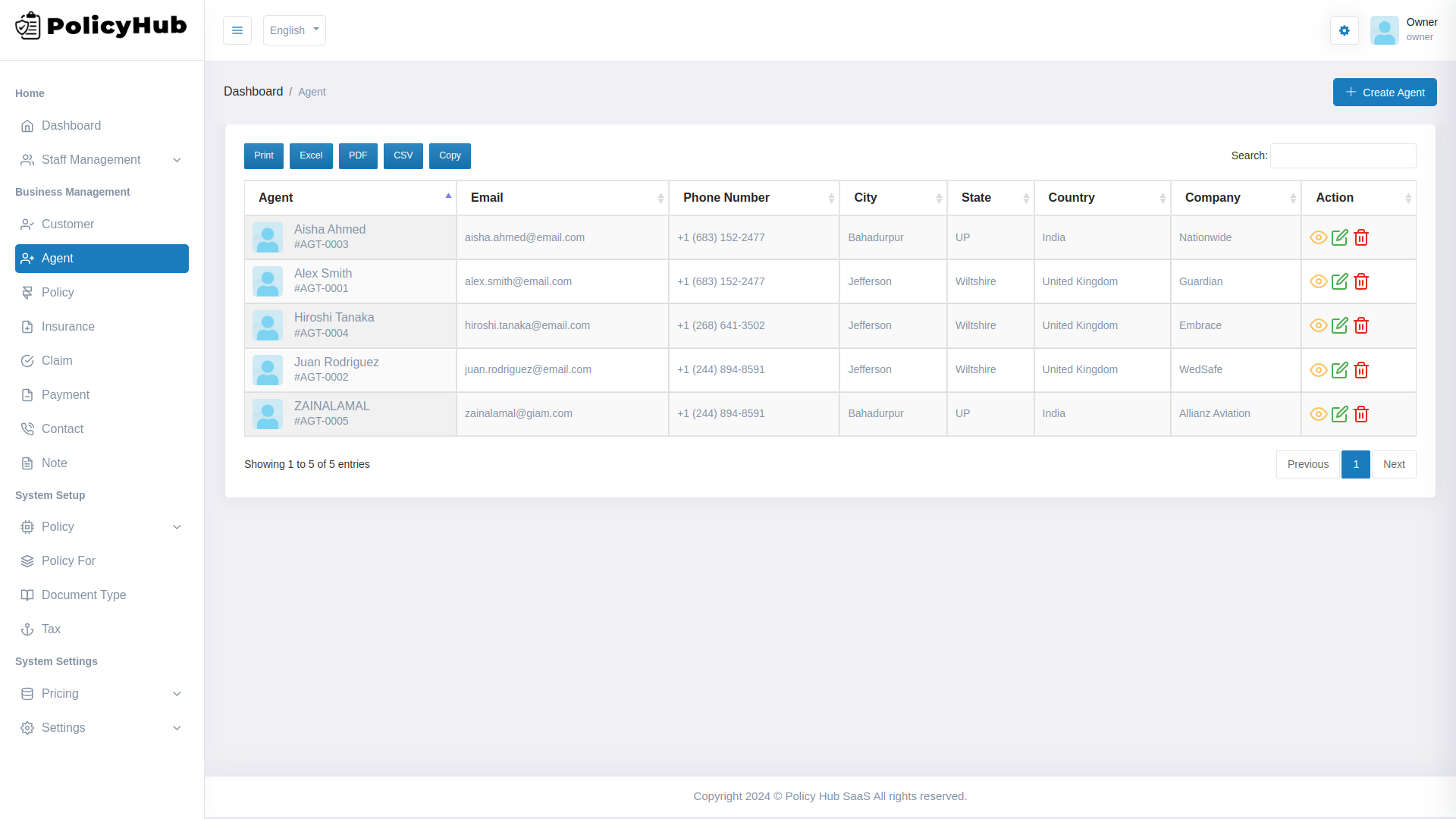Open the edit action for Juan Rodriguez
Image resolution: width=1456 pixels, height=819 pixels.
(x=1339, y=370)
